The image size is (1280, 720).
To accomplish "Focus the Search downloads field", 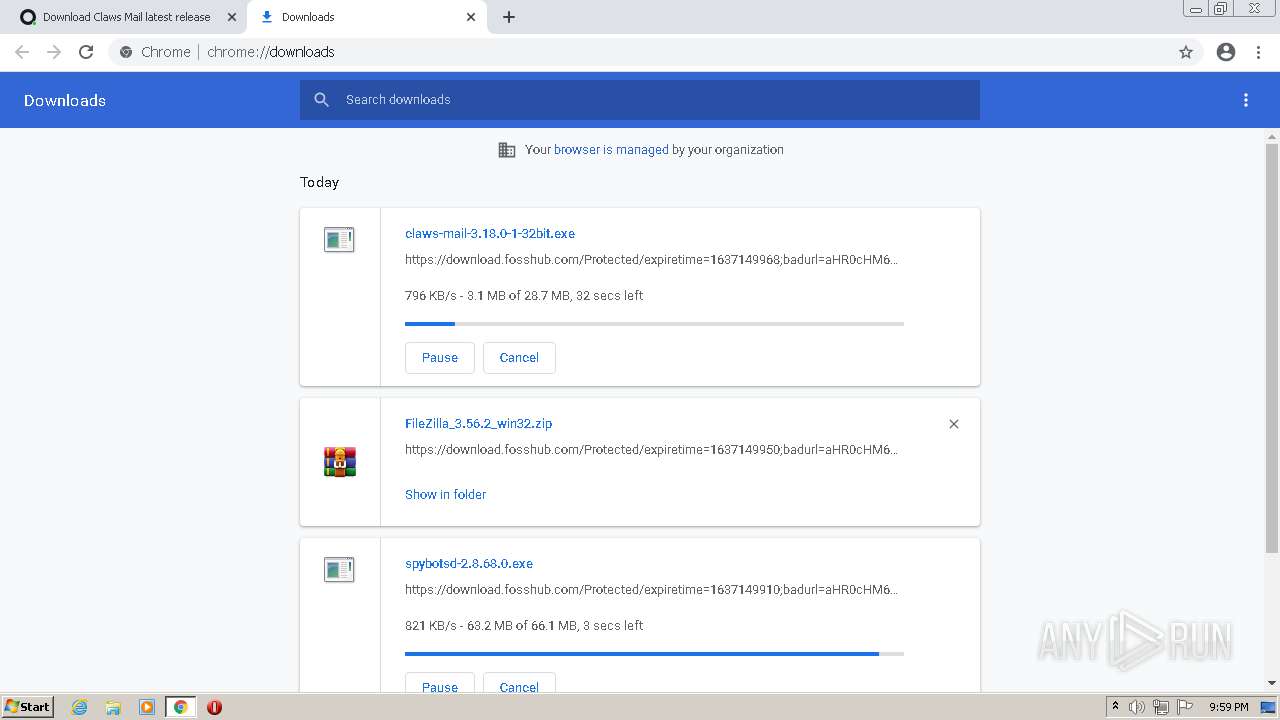I will click(640, 100).
